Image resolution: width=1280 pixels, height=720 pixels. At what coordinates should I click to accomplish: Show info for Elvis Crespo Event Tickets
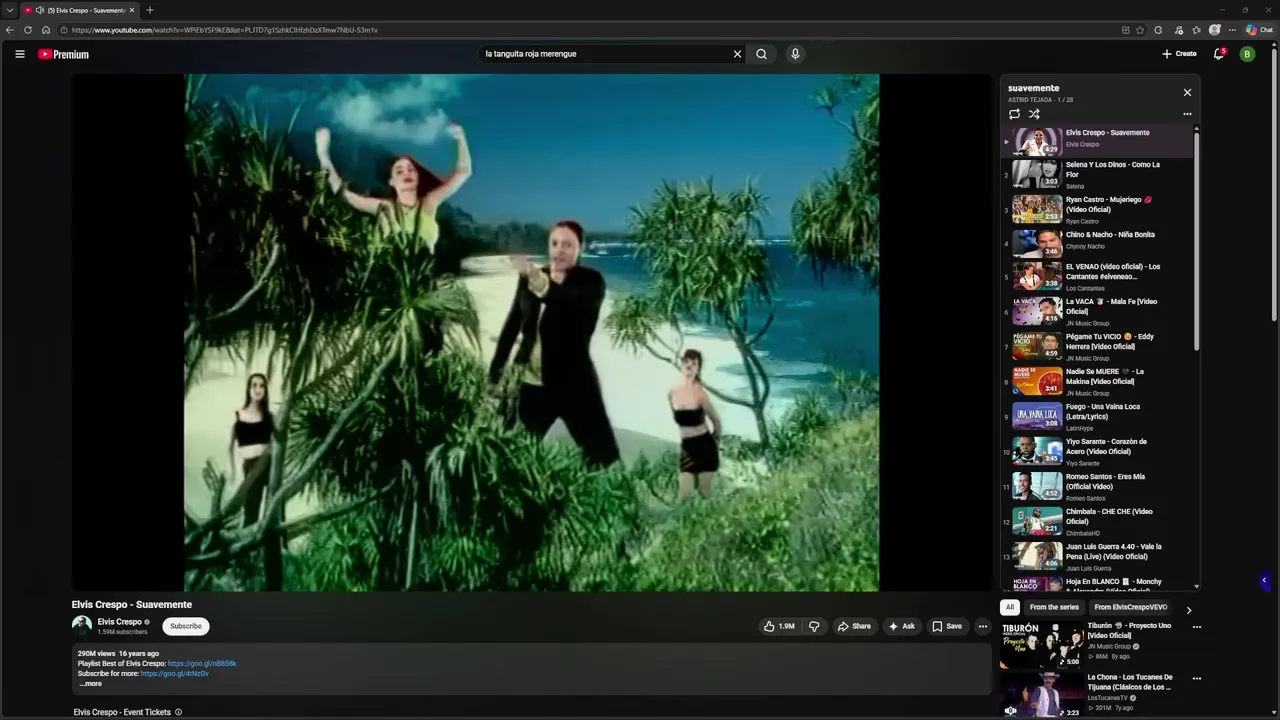tap(178, 712)
